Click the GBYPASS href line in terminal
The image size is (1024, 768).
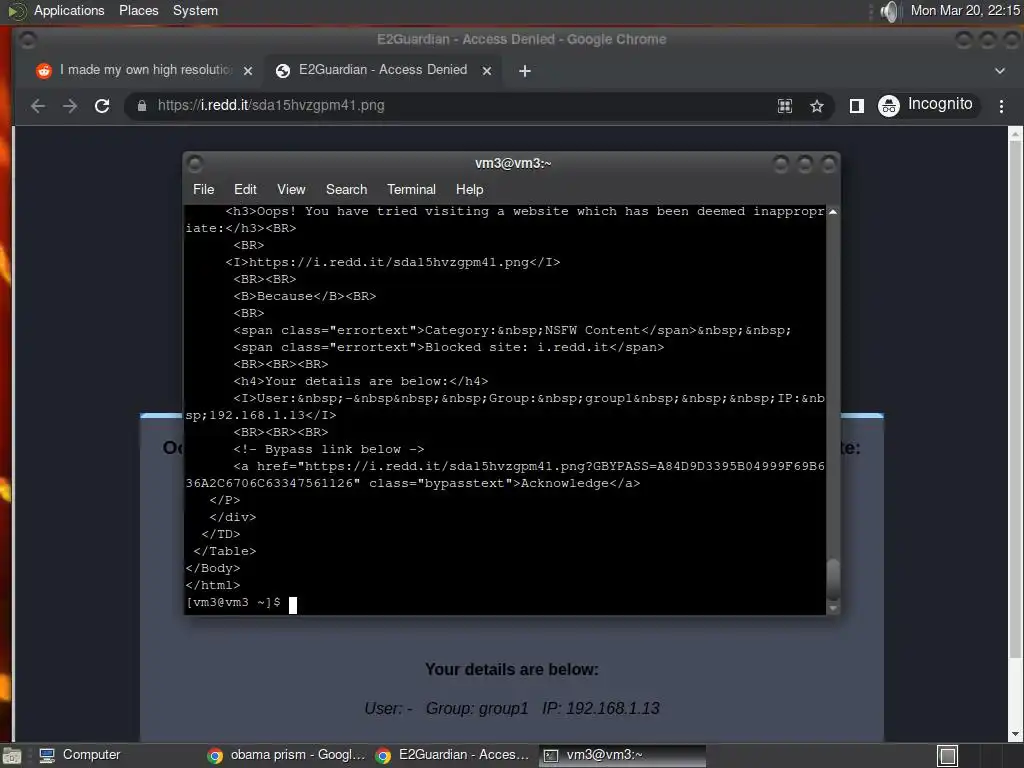coord(505,475)
